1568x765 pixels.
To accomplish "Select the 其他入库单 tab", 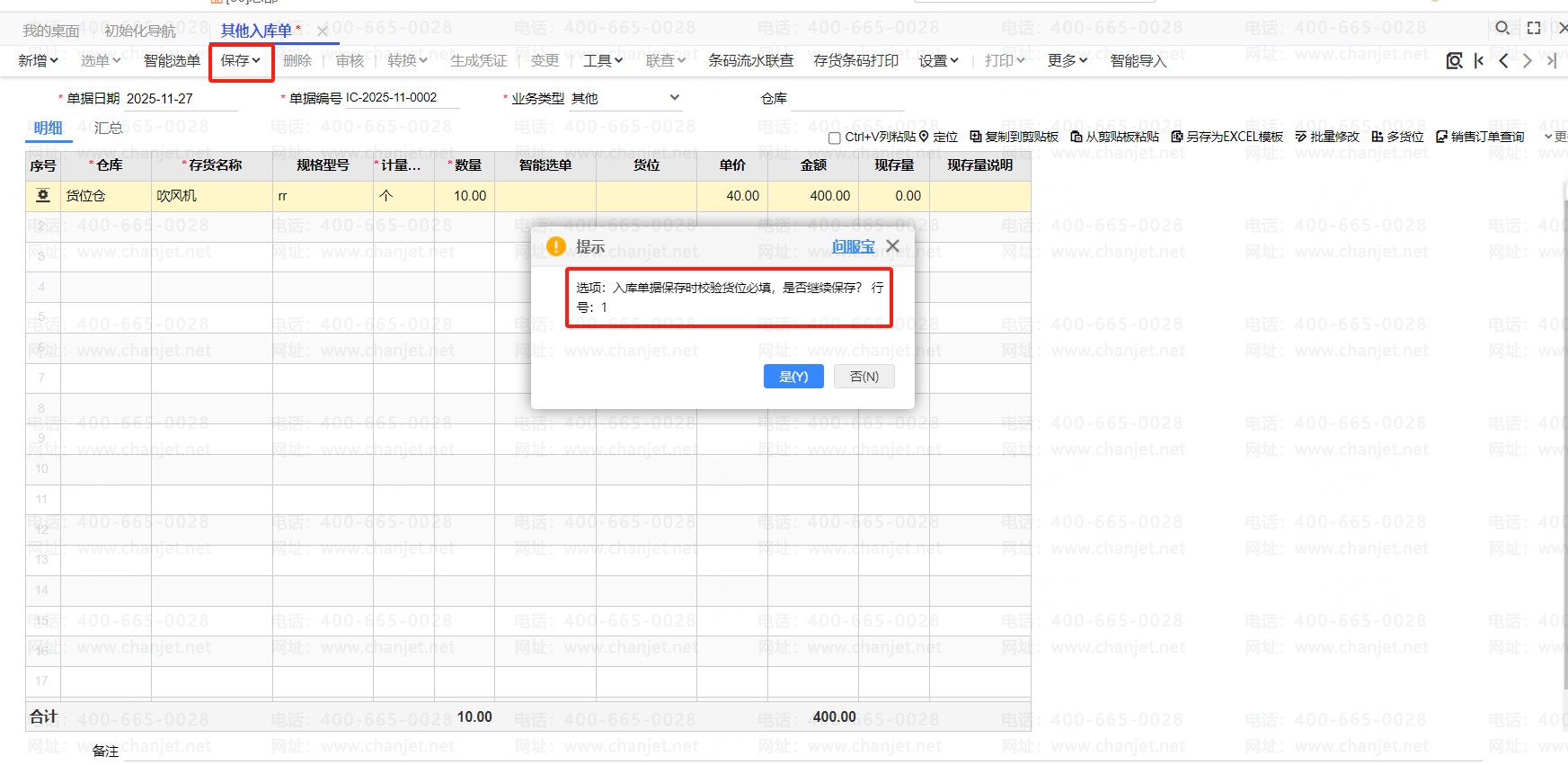I will click(257, 31).
